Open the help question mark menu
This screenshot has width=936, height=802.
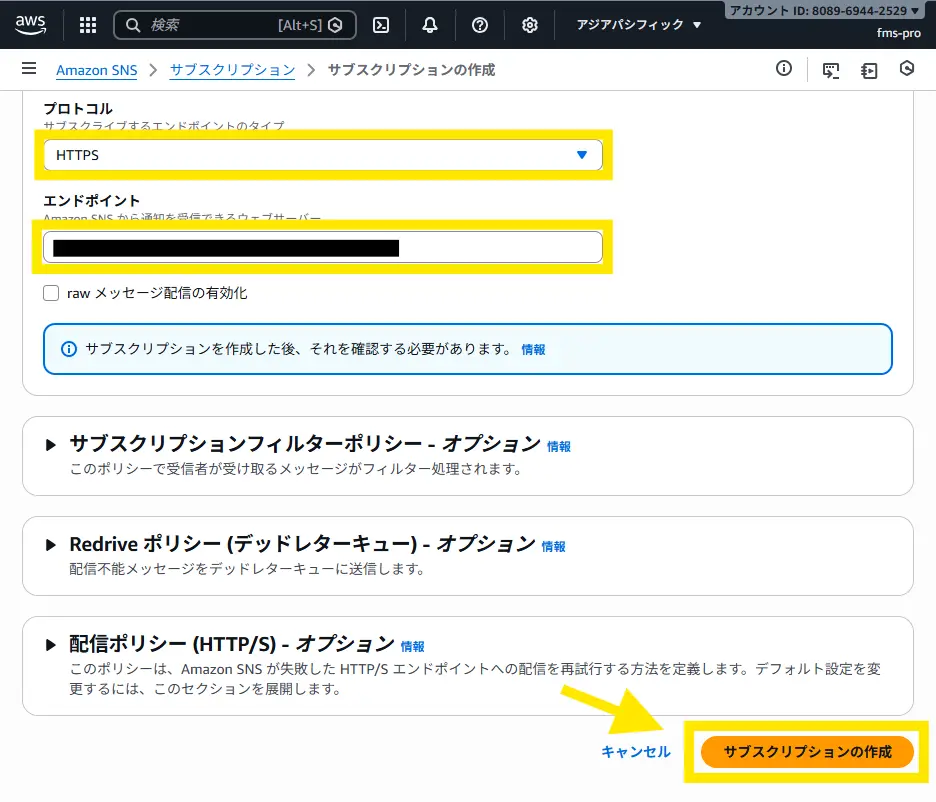(480, 25)
